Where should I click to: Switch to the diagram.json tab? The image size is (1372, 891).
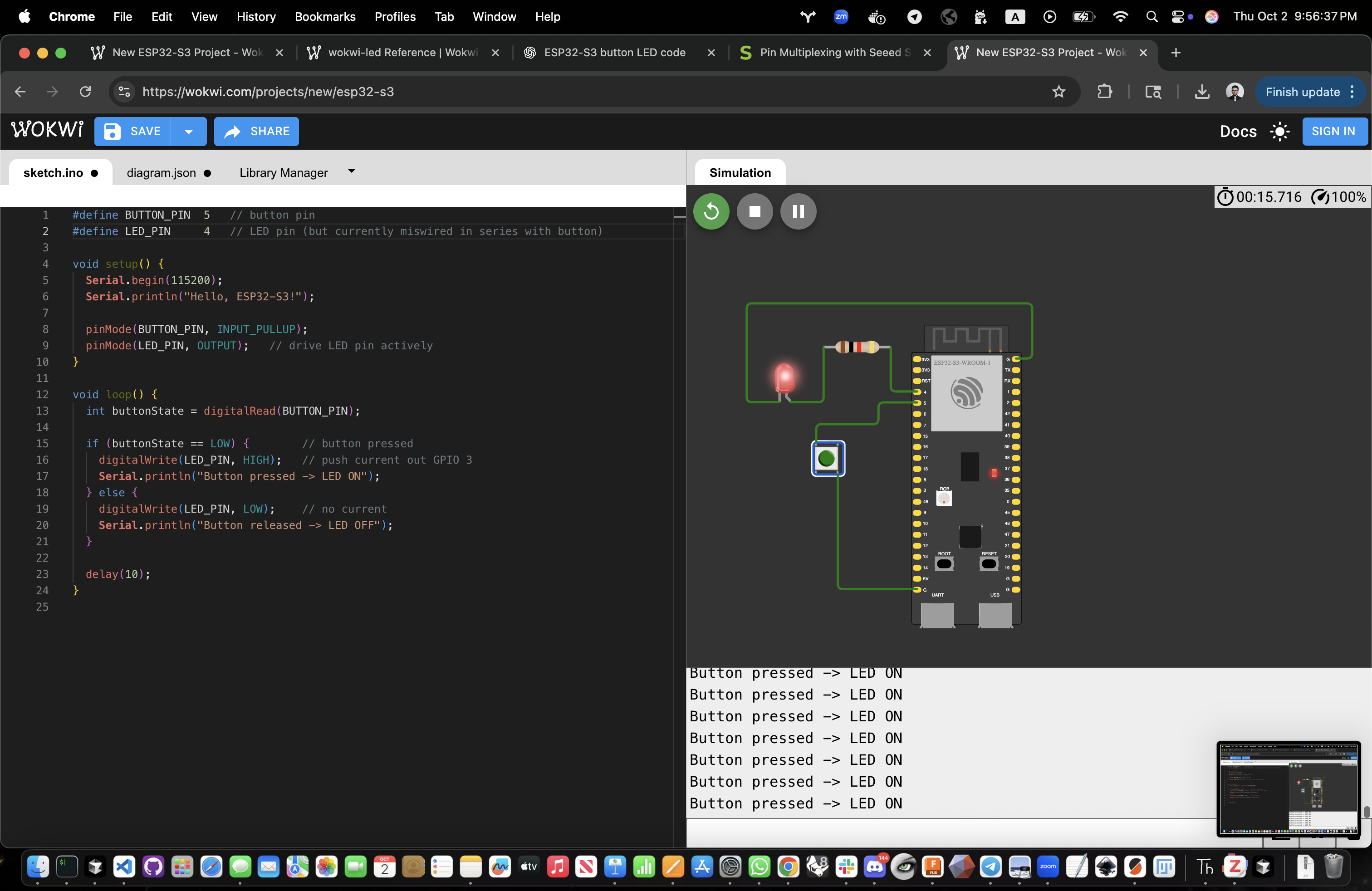(162, 173)
